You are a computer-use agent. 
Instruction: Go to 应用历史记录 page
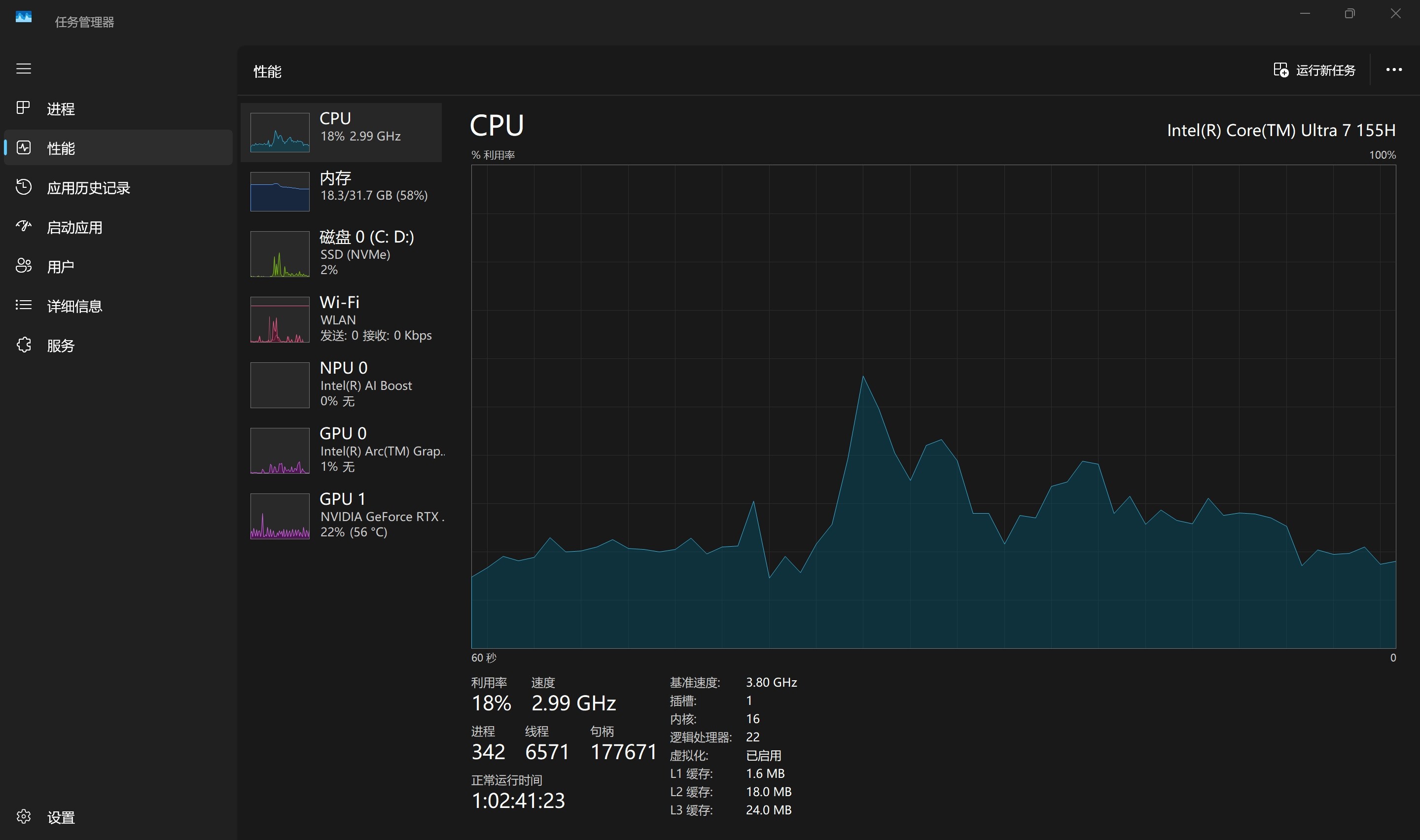pos(88,188)
